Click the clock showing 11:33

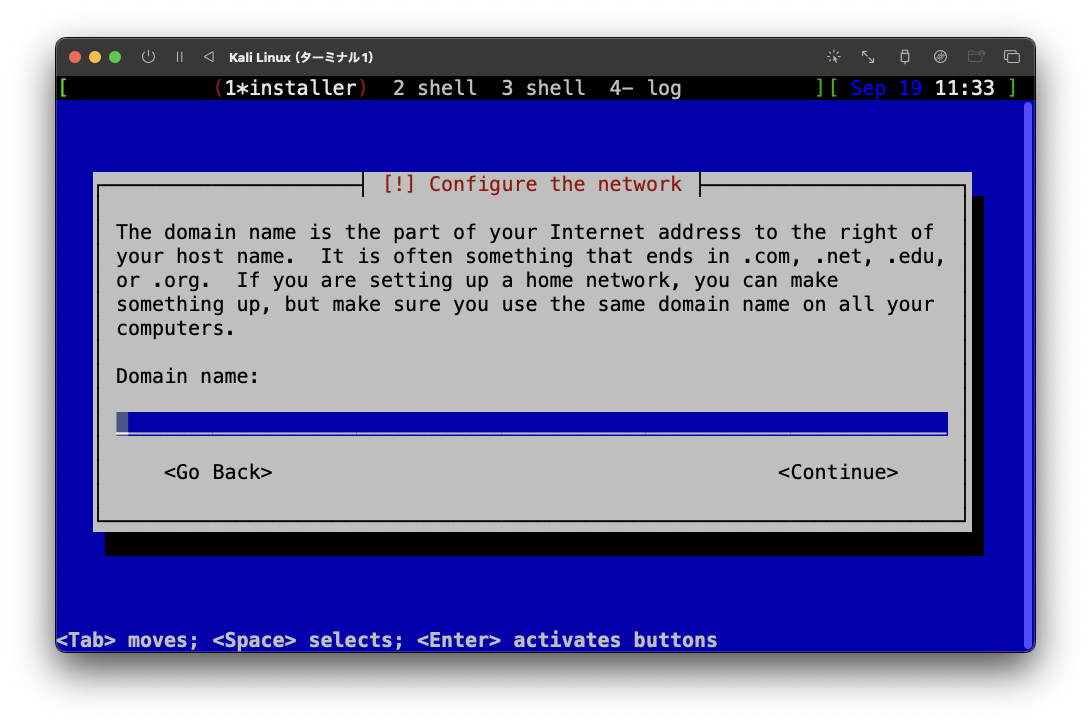coord(965,88)
